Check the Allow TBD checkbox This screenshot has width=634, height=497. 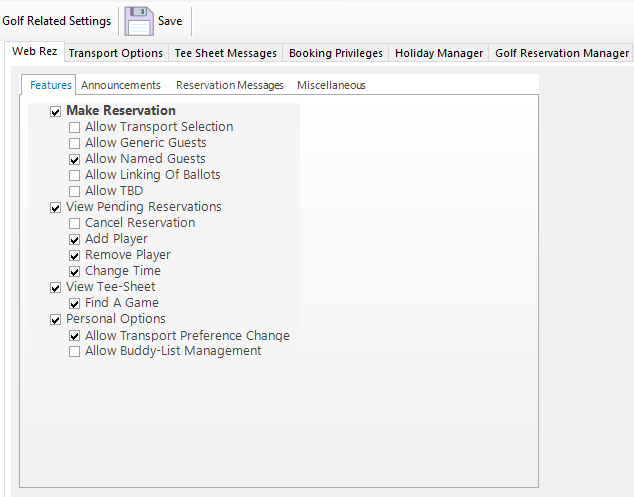[75, 191]
